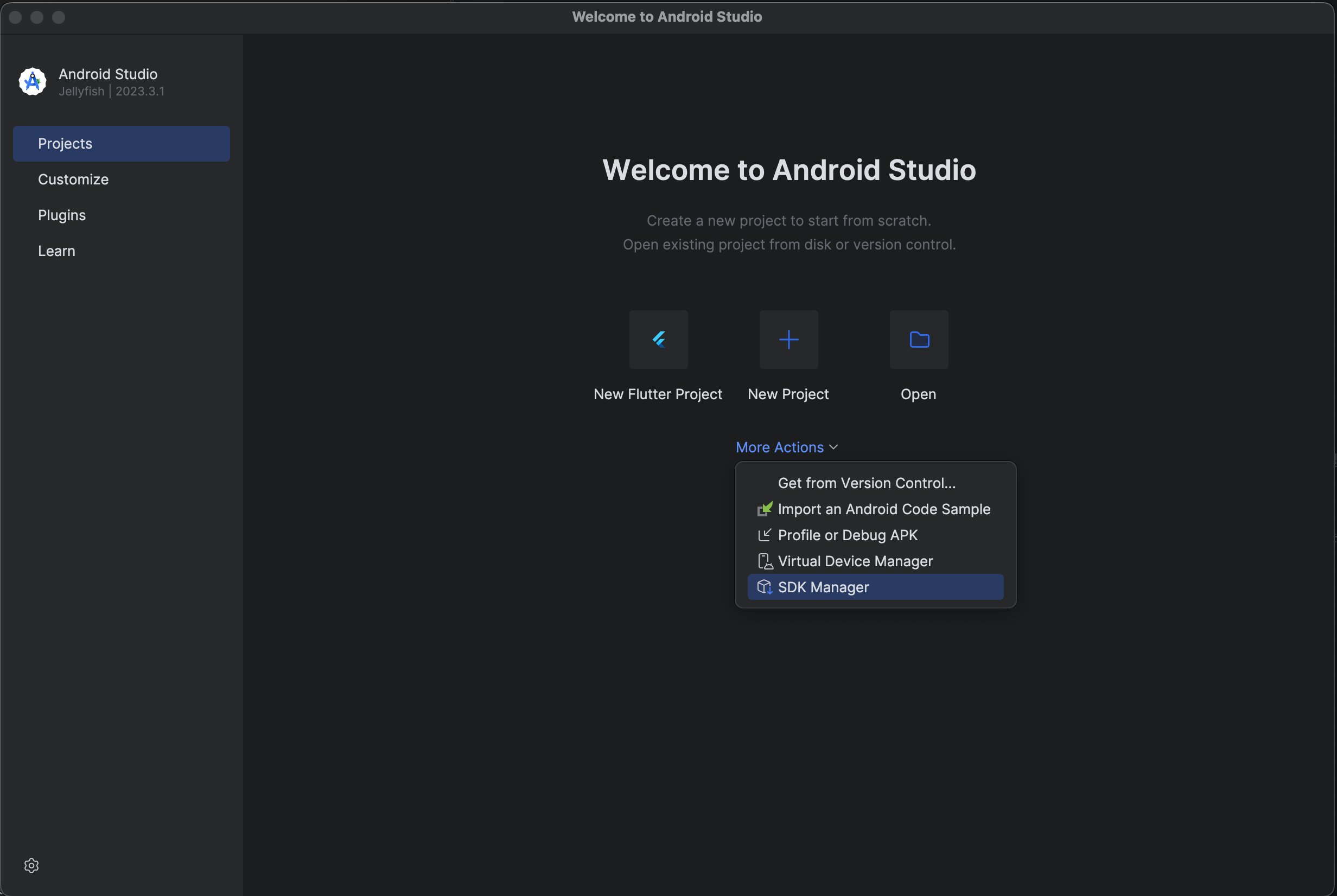The height and width of the screenshot is (896, 1337).
Task: Click the New Project label
Action: pos(788,394)
